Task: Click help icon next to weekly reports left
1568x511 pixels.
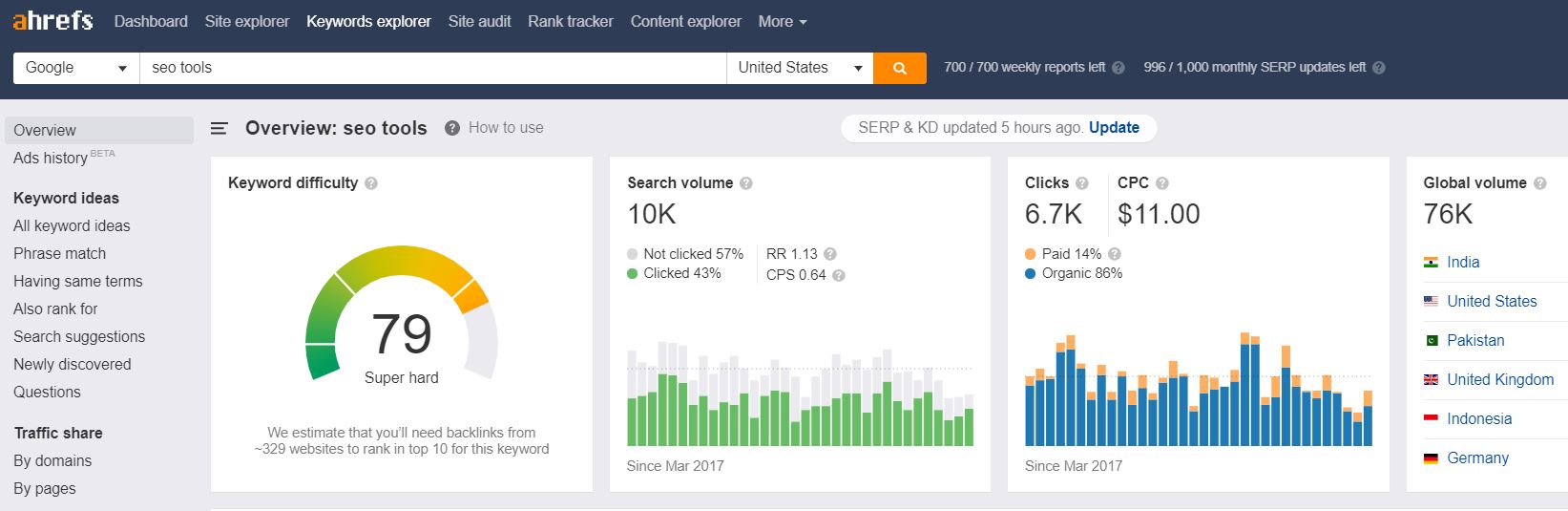Action: tap(1119, 68)
